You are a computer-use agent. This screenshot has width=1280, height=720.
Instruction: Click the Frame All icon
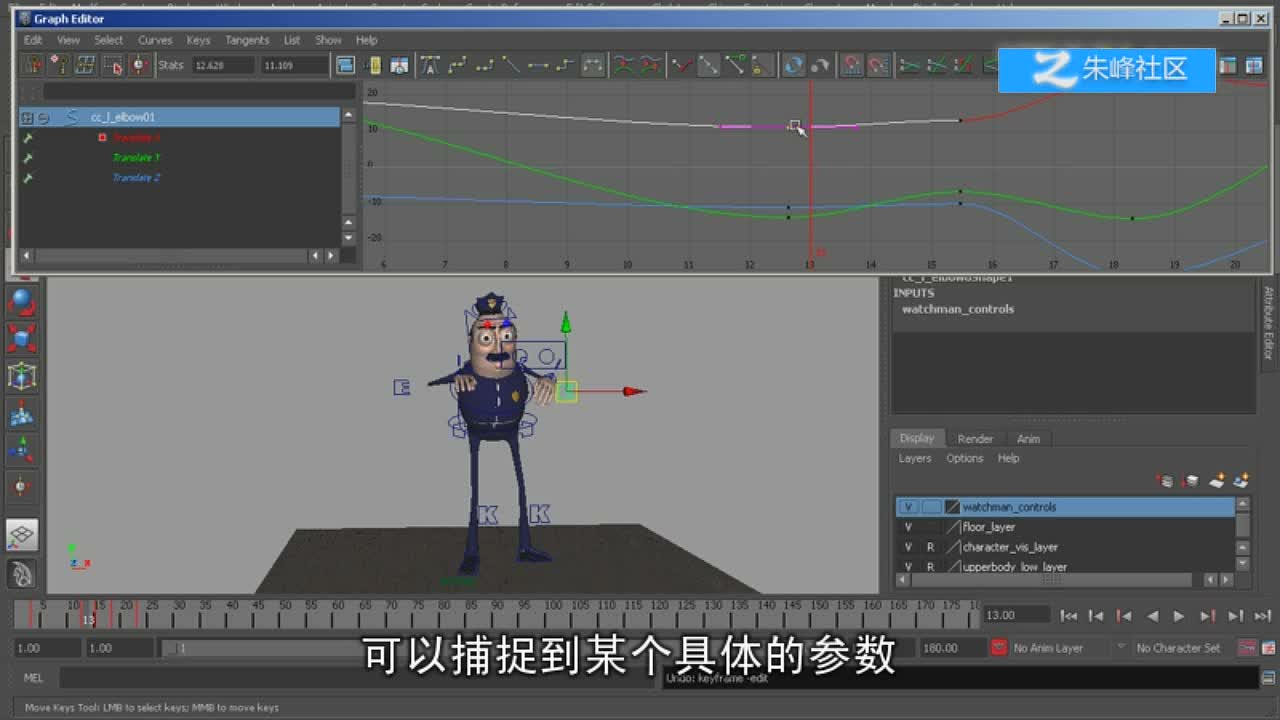346,66
